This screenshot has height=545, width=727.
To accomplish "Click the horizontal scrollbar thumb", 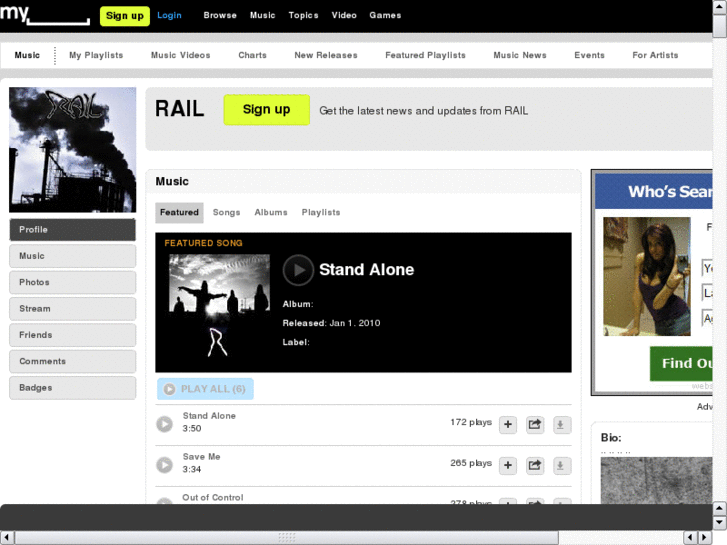I will [287, 538].
